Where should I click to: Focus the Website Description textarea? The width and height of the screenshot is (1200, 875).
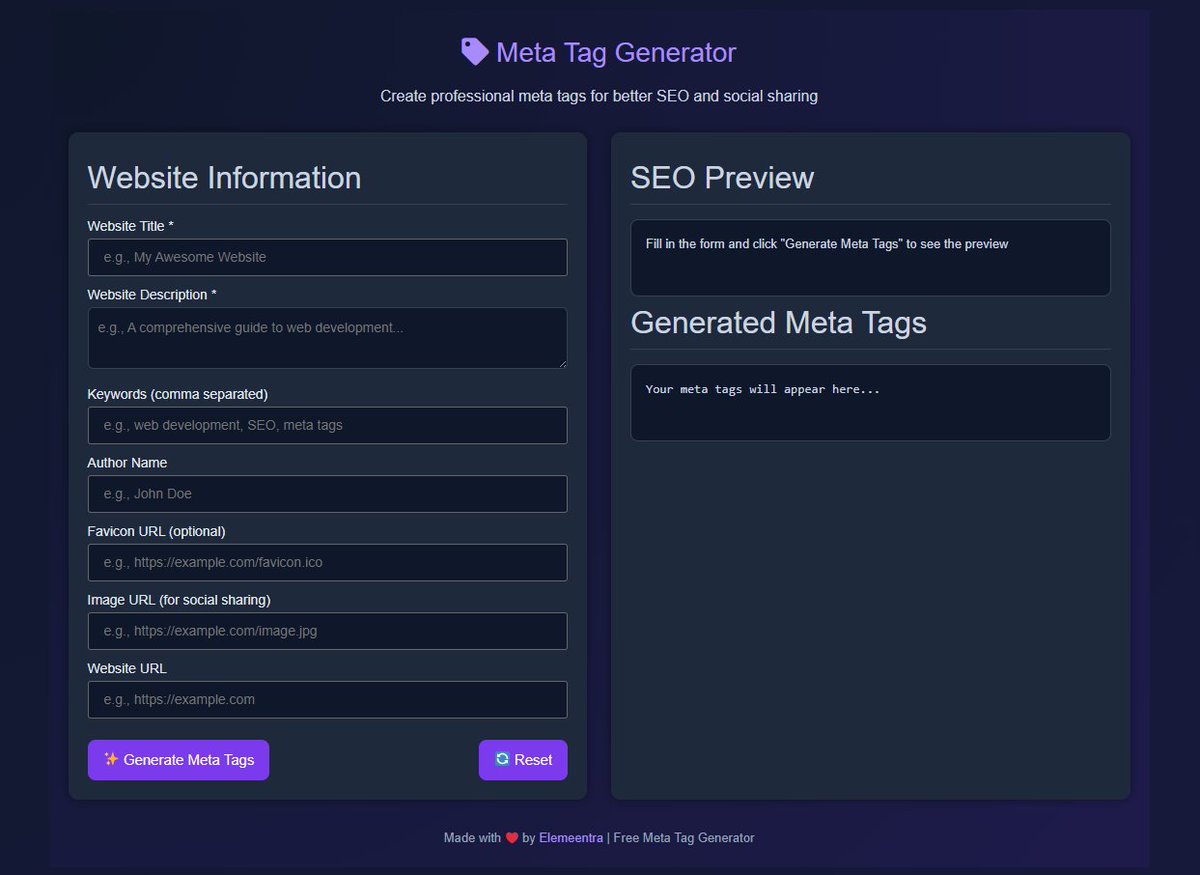(327, 338)
